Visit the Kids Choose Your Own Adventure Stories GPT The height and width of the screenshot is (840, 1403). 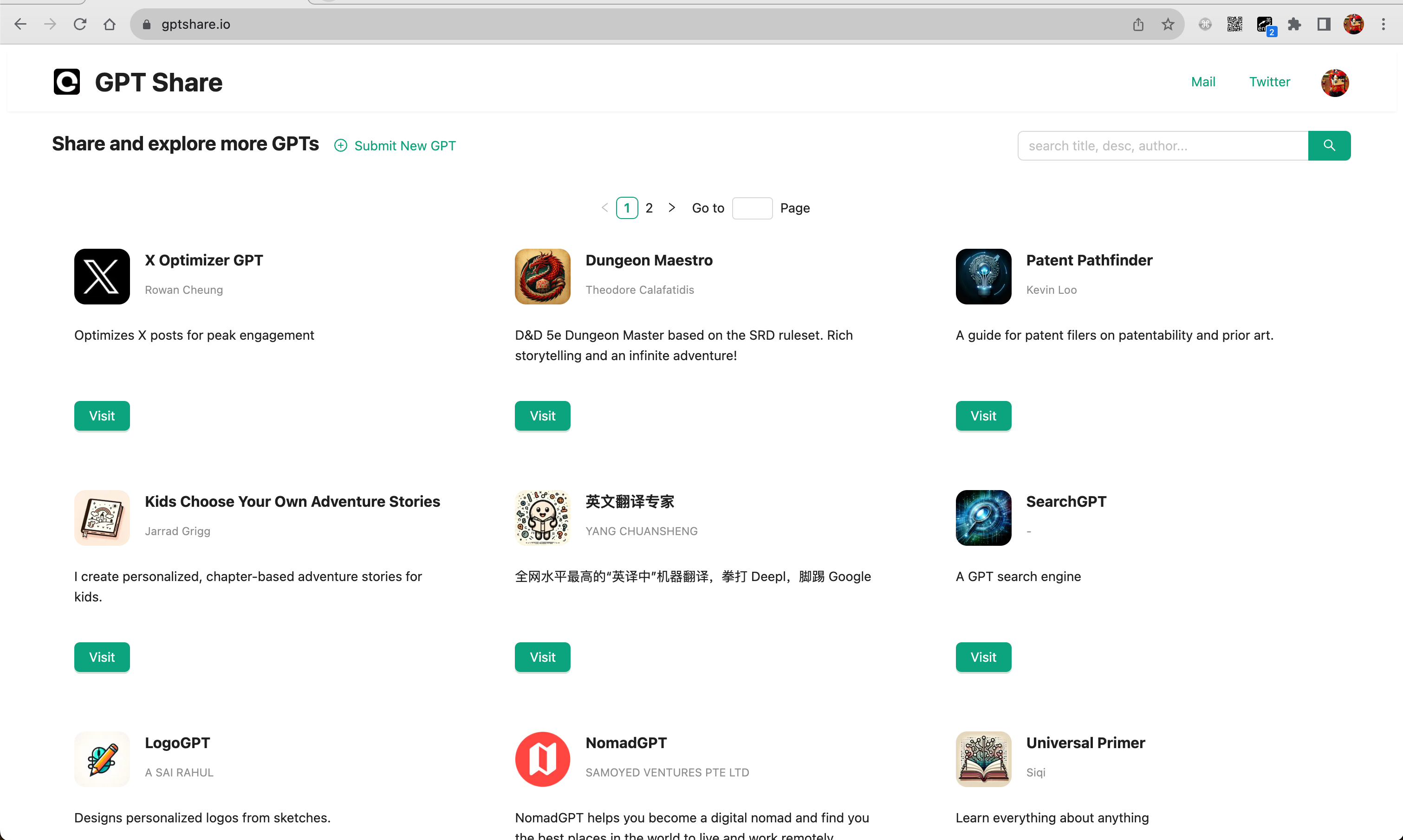[x=102, y=657]
